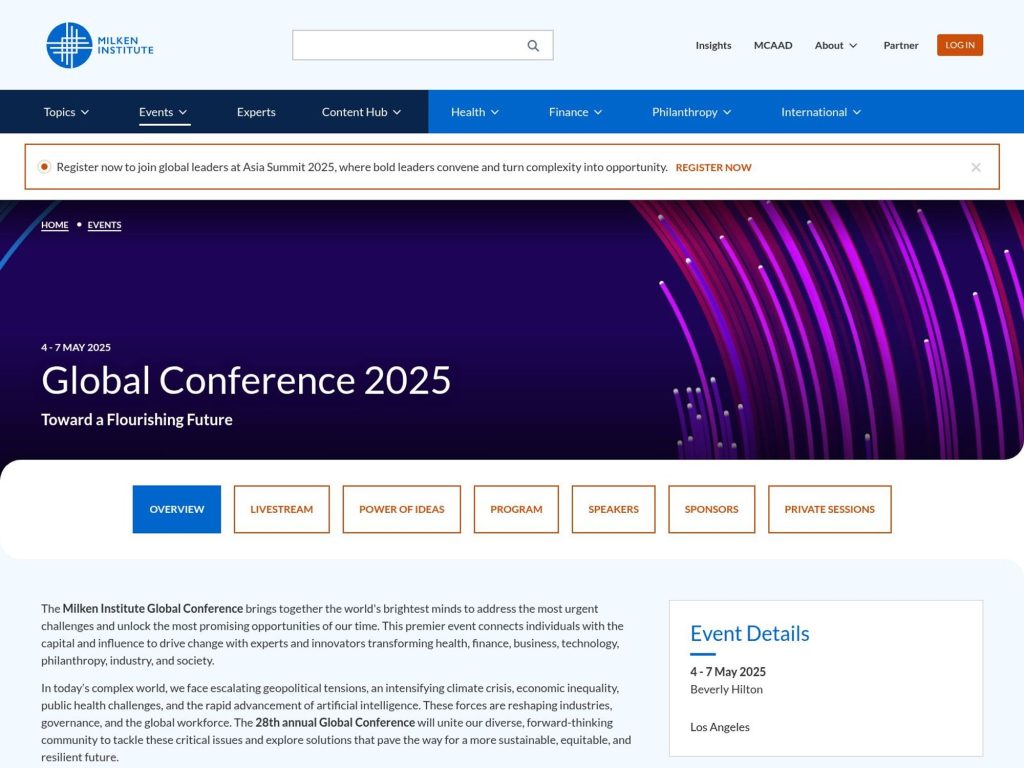
Task: Open the About dropdown
Action: (836, 45)
